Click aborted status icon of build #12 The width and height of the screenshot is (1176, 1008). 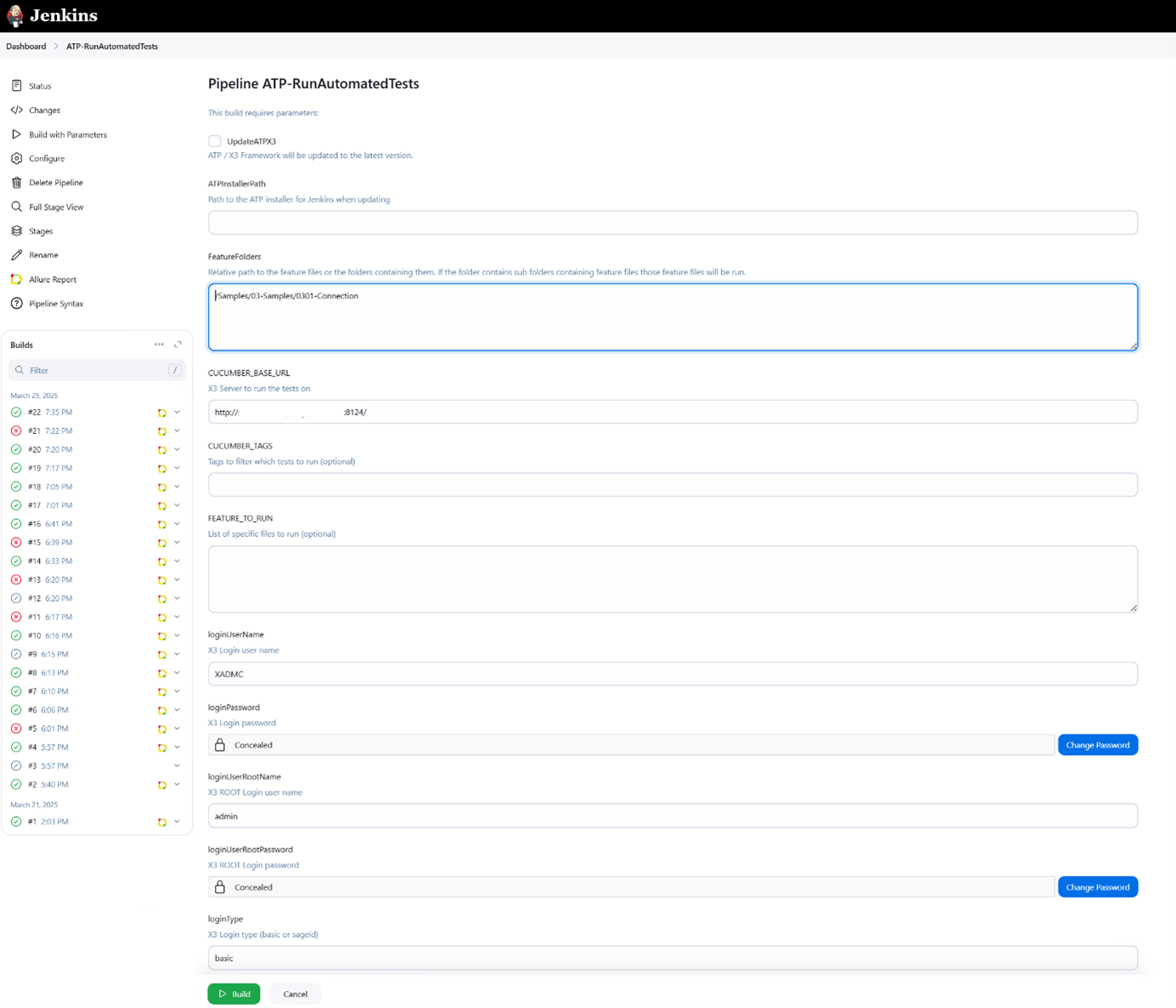[x=16, y=599]
